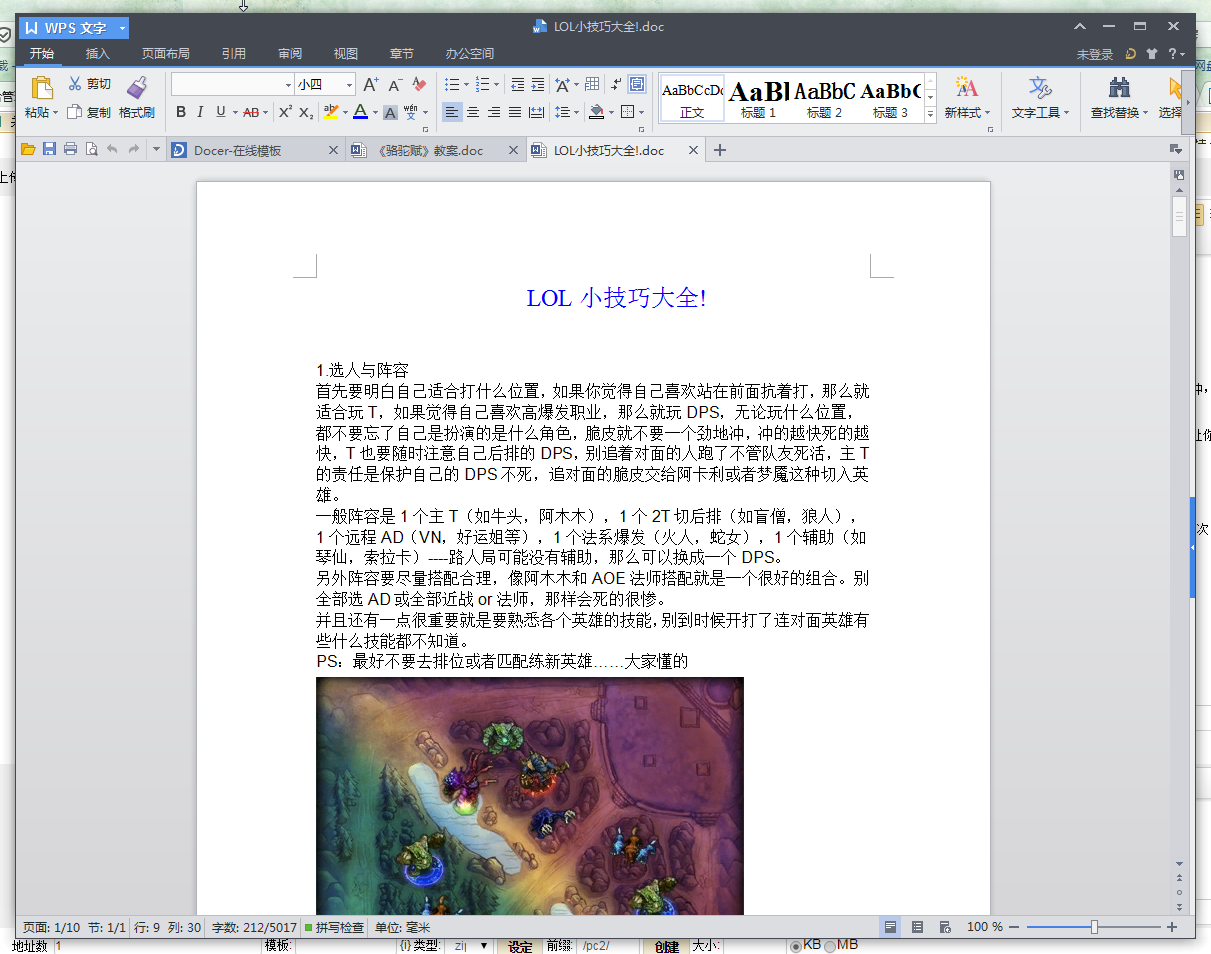Apply the 标题 3 heading style
1211x954 pixels.
(x=890, y=98)
